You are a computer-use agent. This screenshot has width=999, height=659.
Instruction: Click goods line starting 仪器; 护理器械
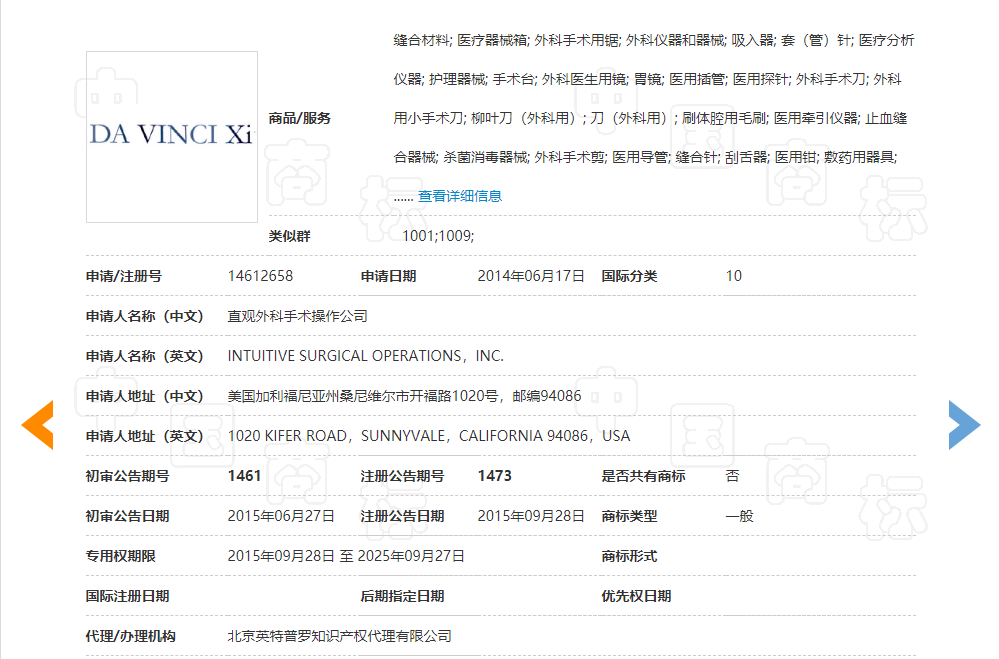pyautogui.click(x=647, y=80)
